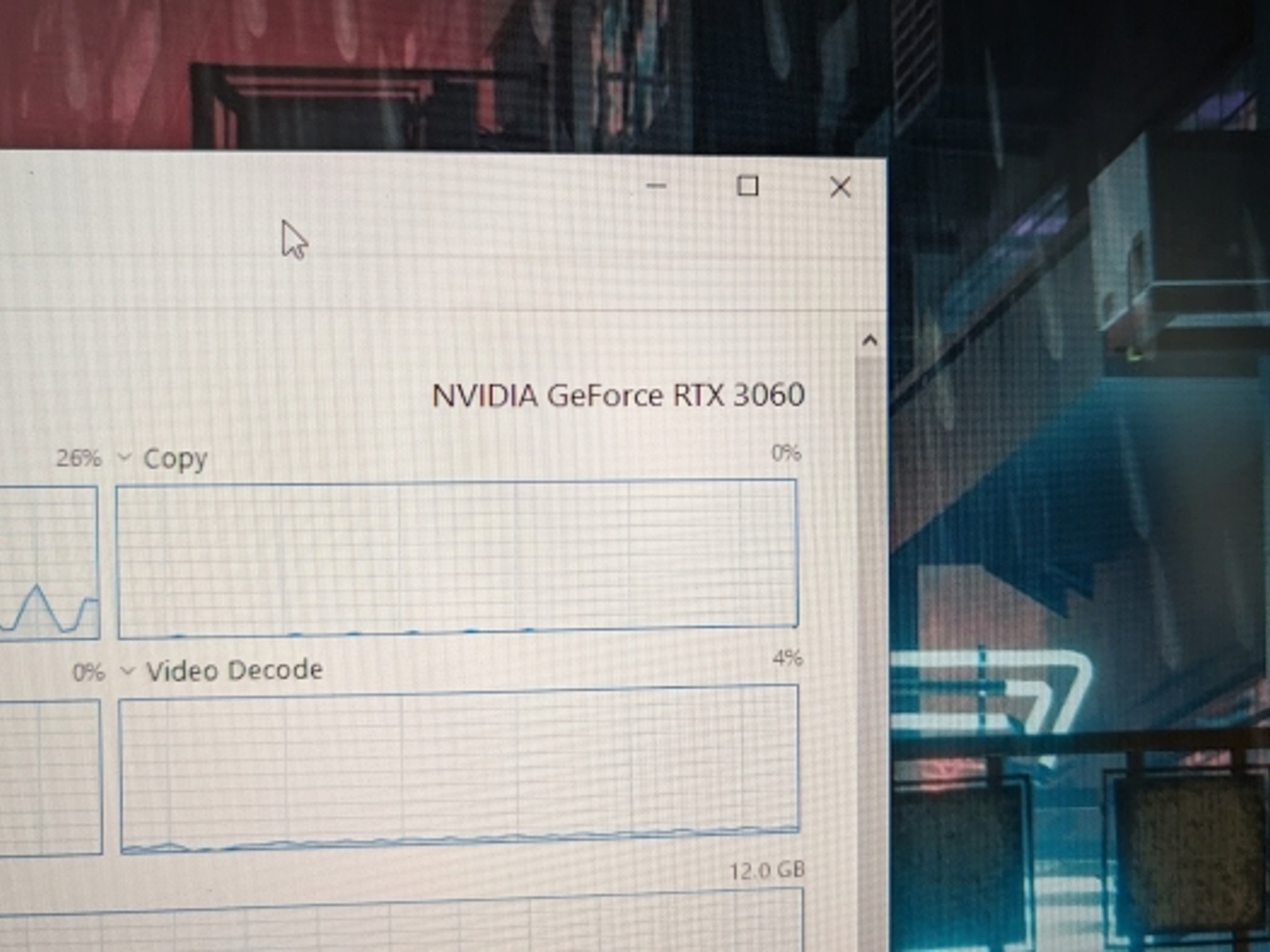Click the scrollbar up arrow
The image size is (1270, 952).
pyautogui.click(x=869, y=340)
